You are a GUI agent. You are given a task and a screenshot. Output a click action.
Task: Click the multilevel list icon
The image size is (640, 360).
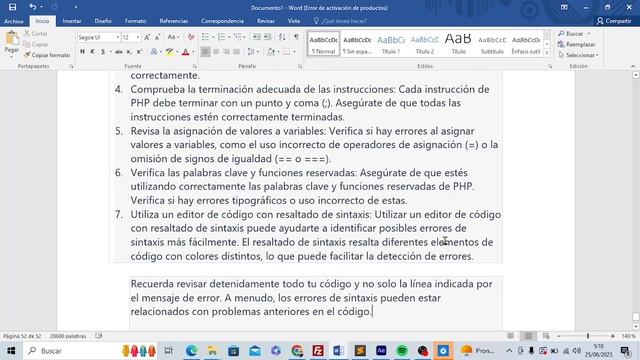pos(238,37)
